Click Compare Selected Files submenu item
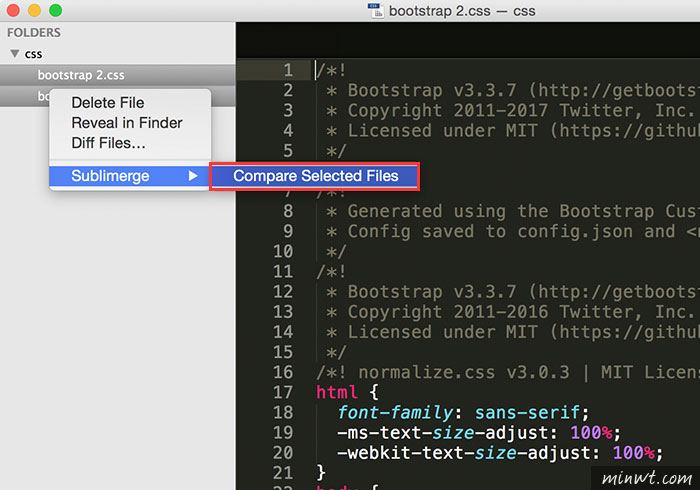700x490 pixels. 315,176
